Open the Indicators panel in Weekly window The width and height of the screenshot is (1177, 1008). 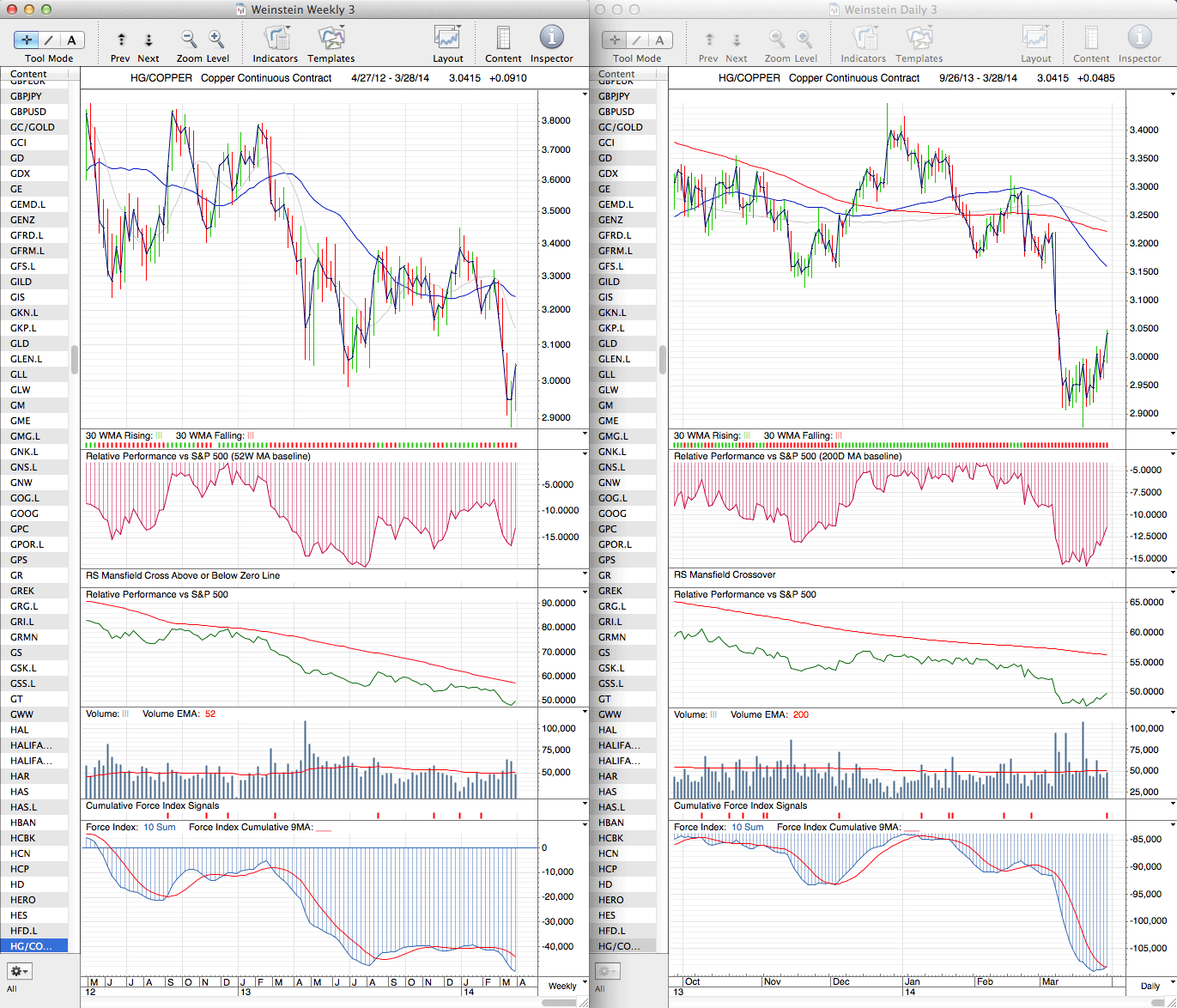pyautogui.click(x=276, y=39)
